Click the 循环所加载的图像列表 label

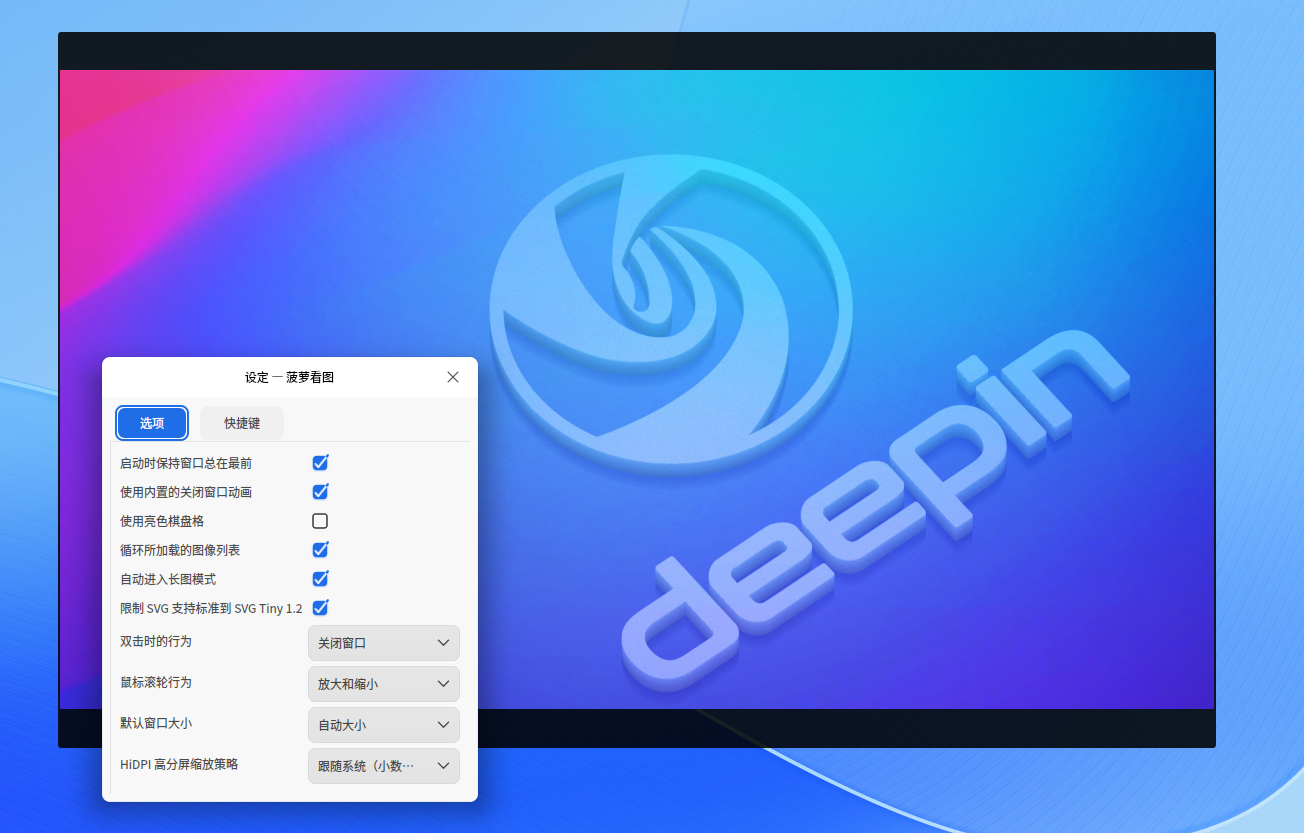(x=180, y=550)
